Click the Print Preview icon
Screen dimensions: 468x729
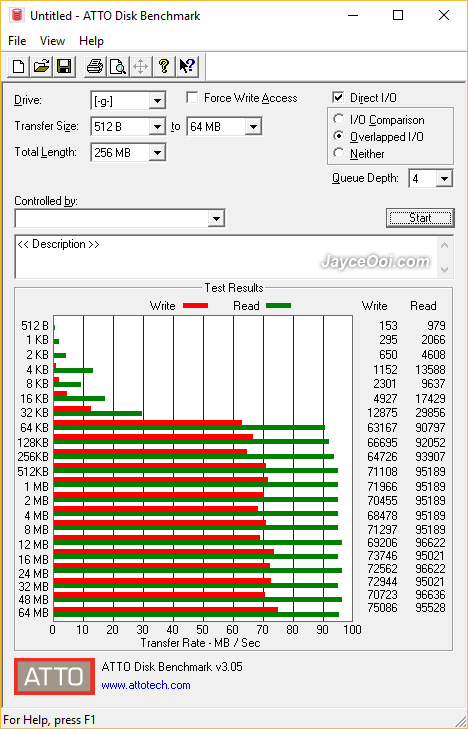[x=118, y=66]
